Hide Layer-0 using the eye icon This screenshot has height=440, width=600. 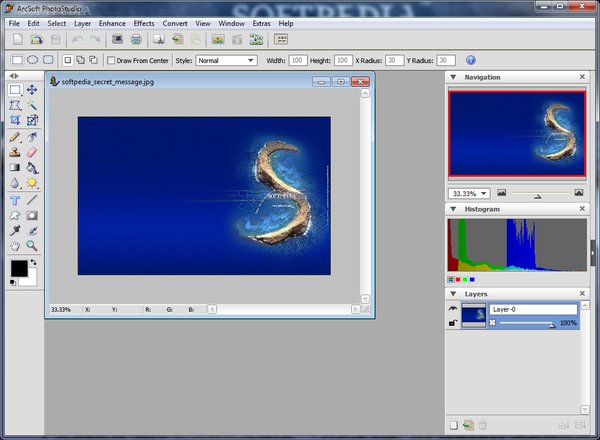pos(453,310)
